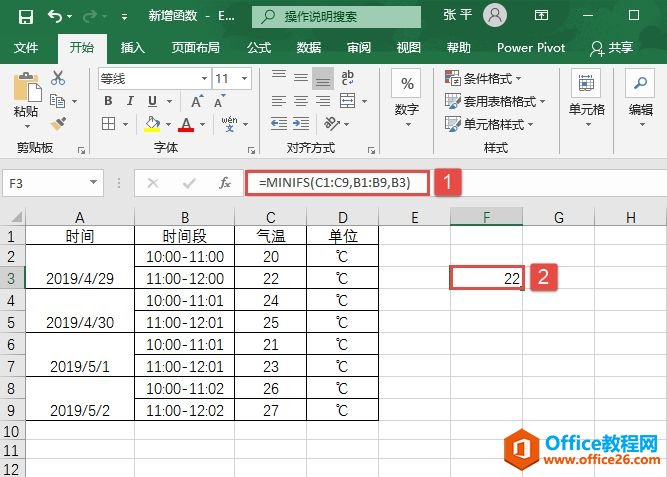
Task: Toggle Align Right horizontal alignment
Action: [323, 101]
